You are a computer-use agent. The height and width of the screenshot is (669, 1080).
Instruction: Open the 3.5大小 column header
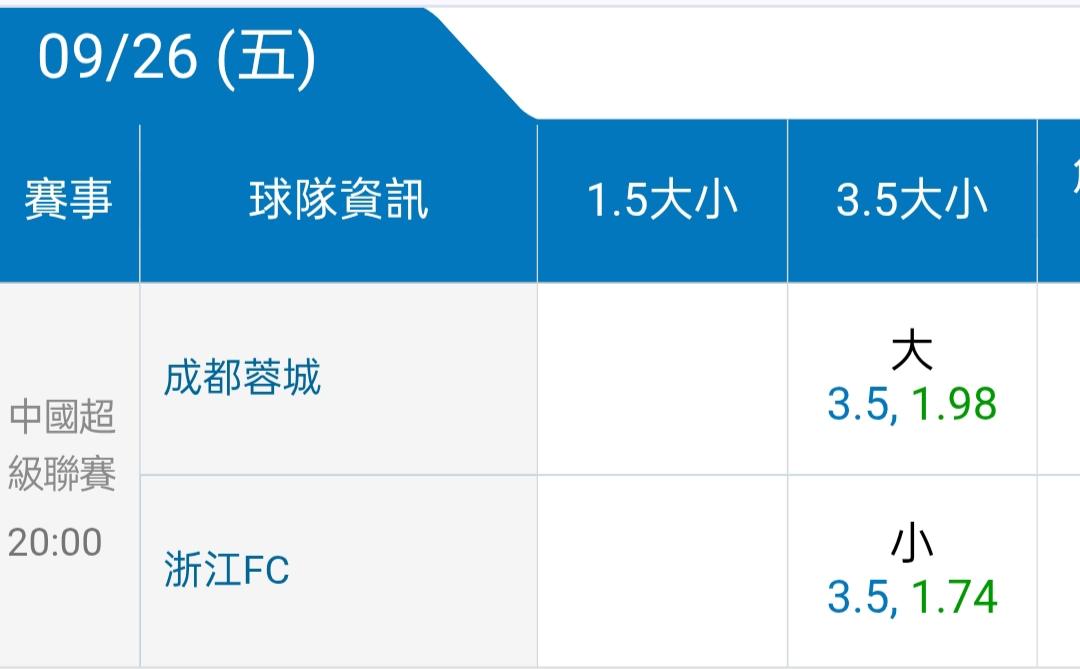(x=912, y=201)
